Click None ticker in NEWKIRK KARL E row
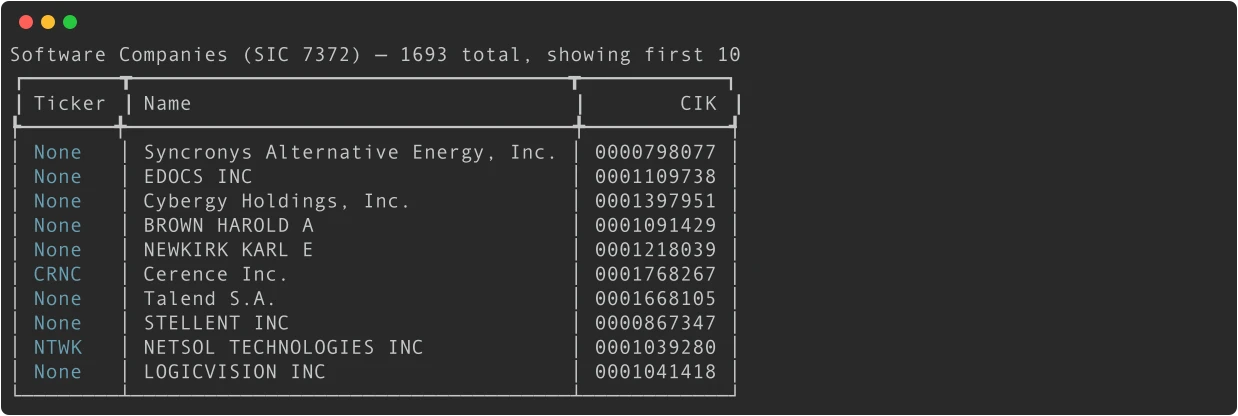The height and width of the screenshot is (416, 1238). 58,250
